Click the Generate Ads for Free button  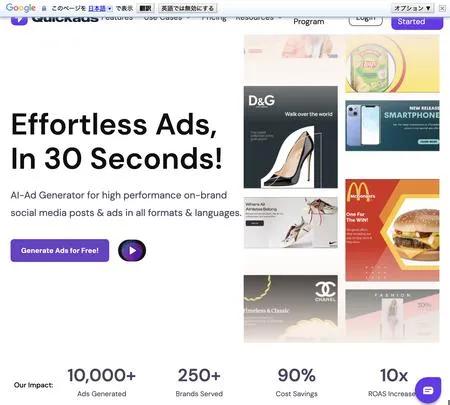click(x=60, y=250)
